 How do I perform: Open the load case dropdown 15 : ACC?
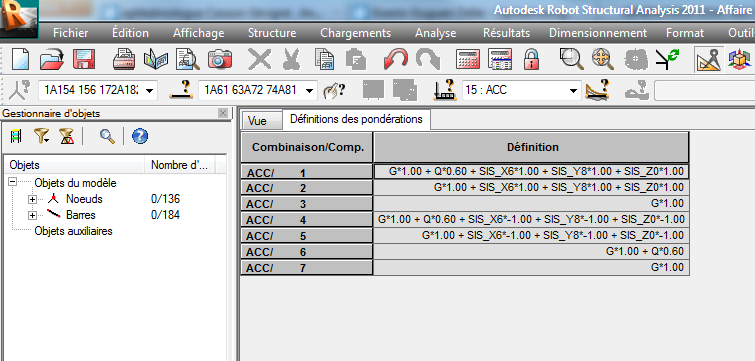(573, 90)
